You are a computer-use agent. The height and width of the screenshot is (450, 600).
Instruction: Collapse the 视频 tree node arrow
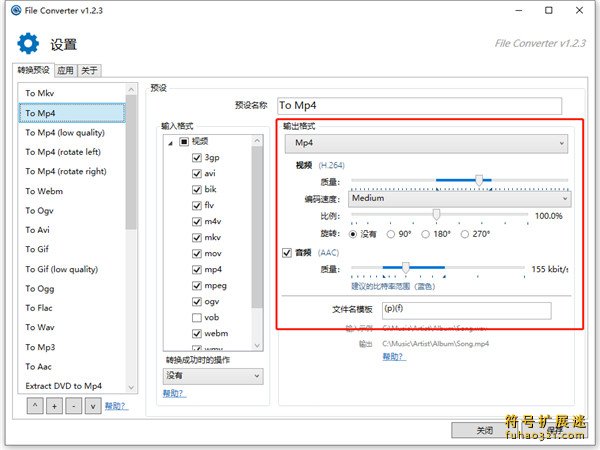(x=171, y=143)
